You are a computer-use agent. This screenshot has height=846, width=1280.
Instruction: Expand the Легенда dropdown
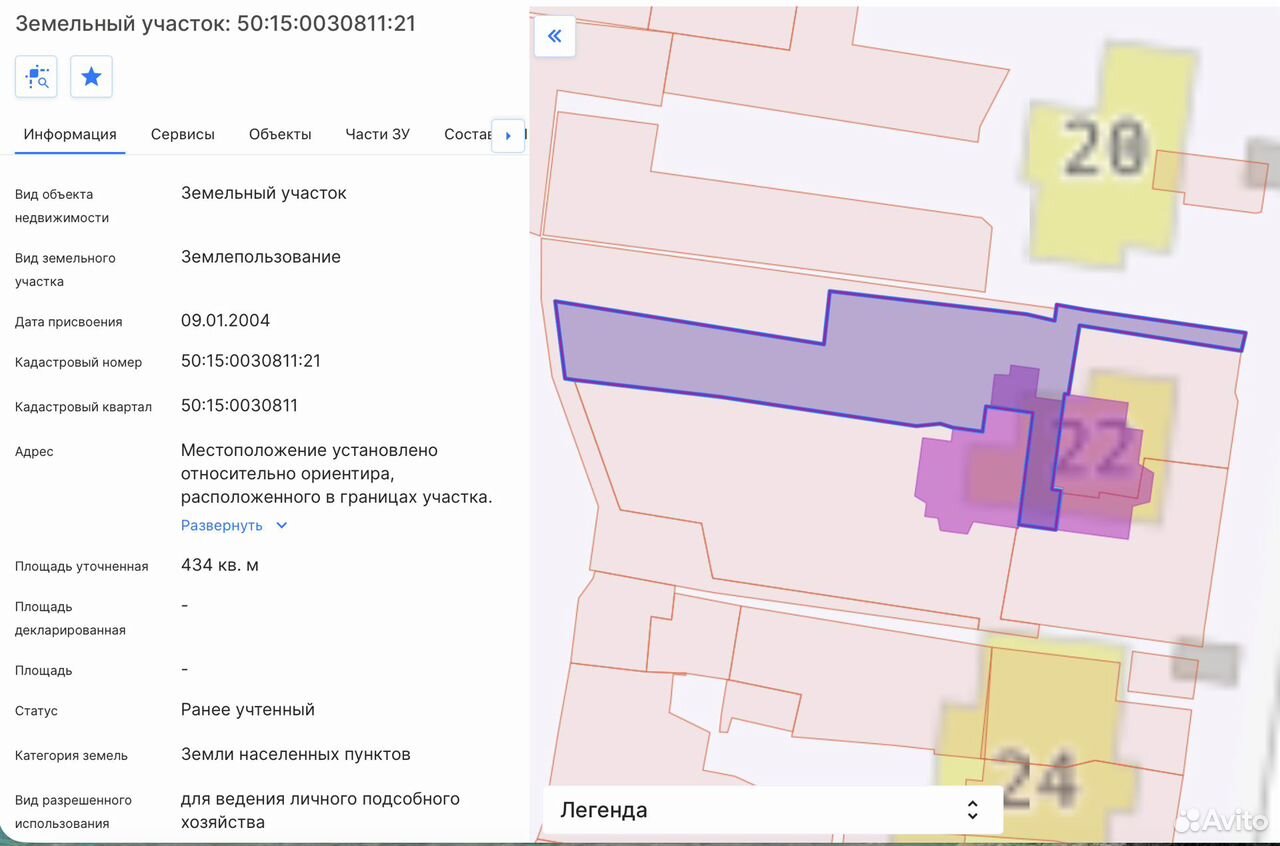[x=772, y=810]
